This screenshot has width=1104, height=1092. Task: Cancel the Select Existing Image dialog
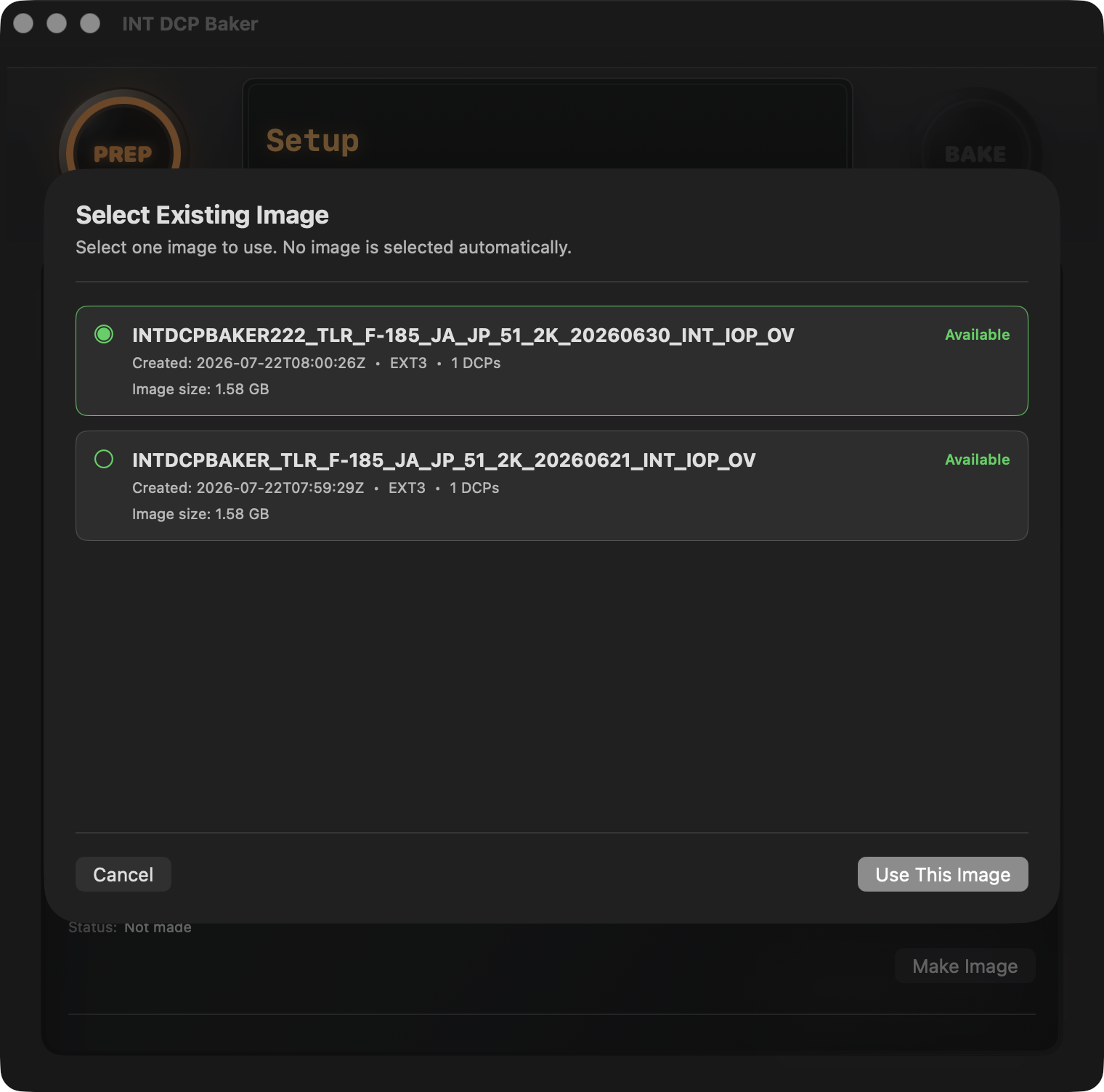pyautogui.click(x=123, y=874)
